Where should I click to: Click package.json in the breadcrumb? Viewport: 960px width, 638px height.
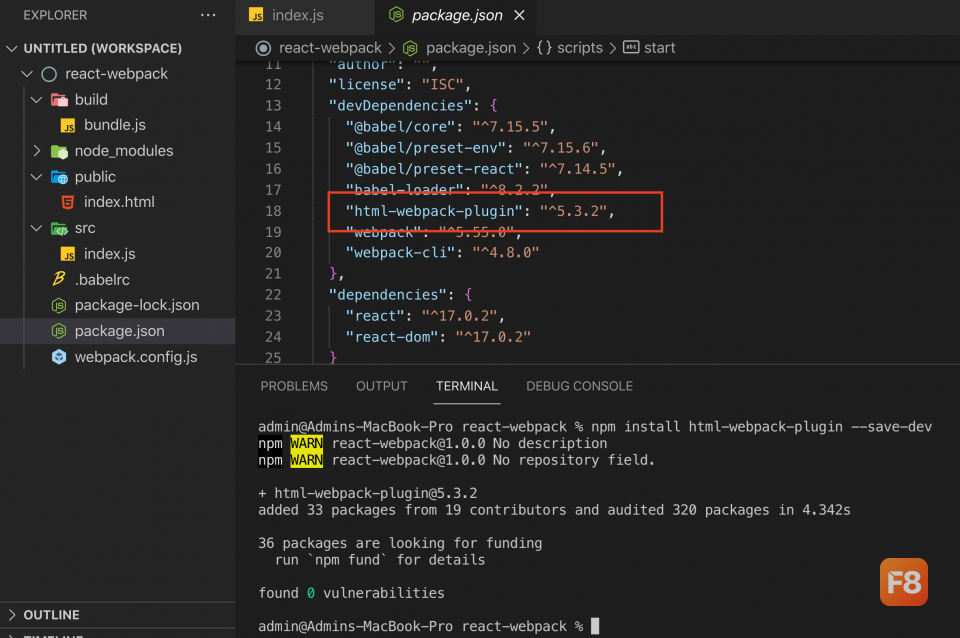coord(471,48)
